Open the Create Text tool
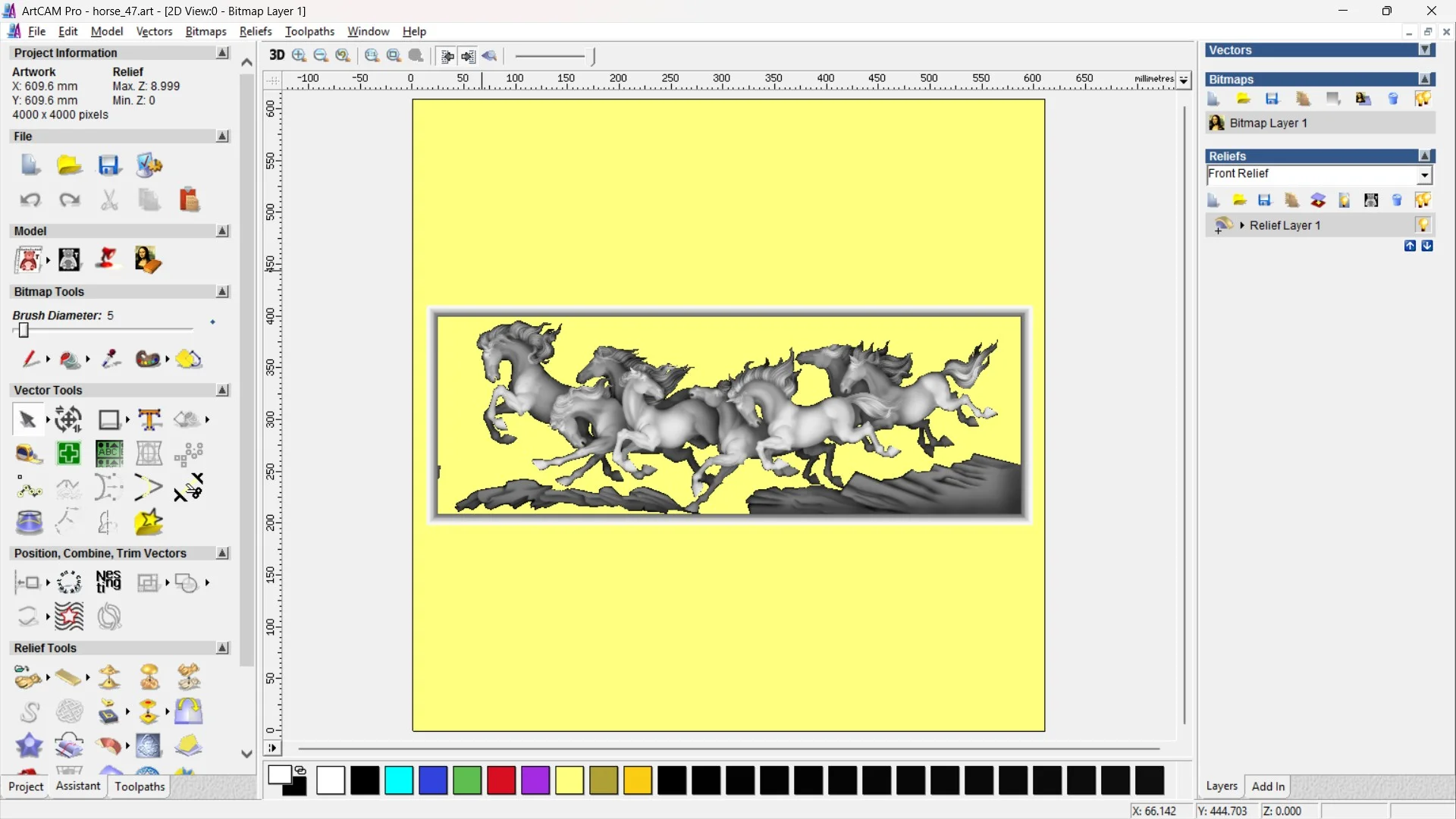 pos(149,419)
